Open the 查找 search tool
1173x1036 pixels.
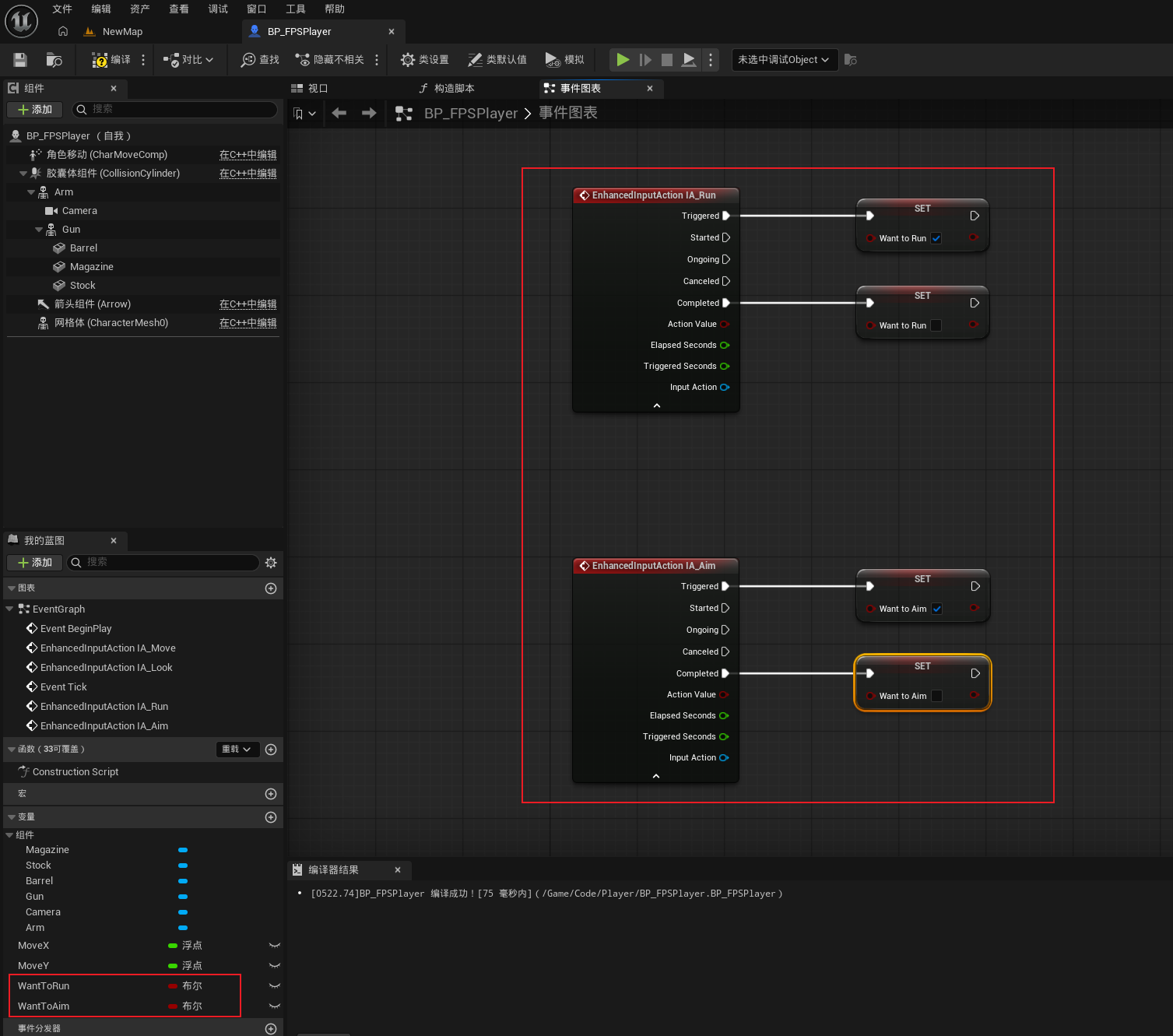click(260, 60)
